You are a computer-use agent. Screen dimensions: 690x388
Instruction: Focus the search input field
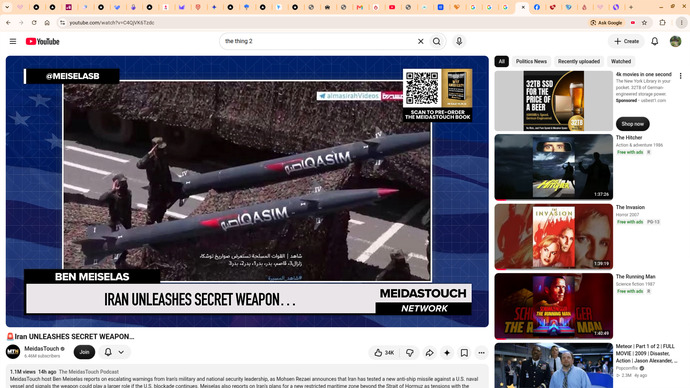click(319, 41)
